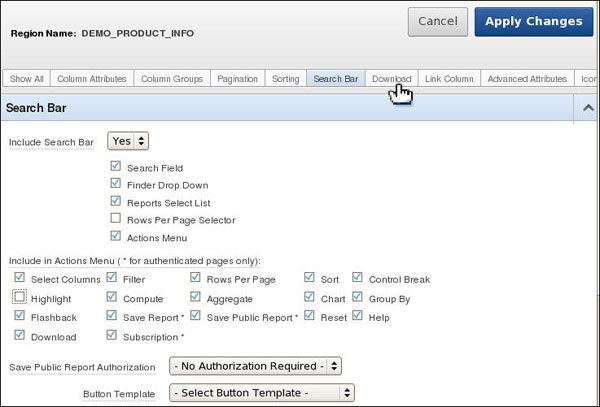Uncheck the Flashback option
The image size is (600, 407).
pyautogui.click(x=20, y=316)
